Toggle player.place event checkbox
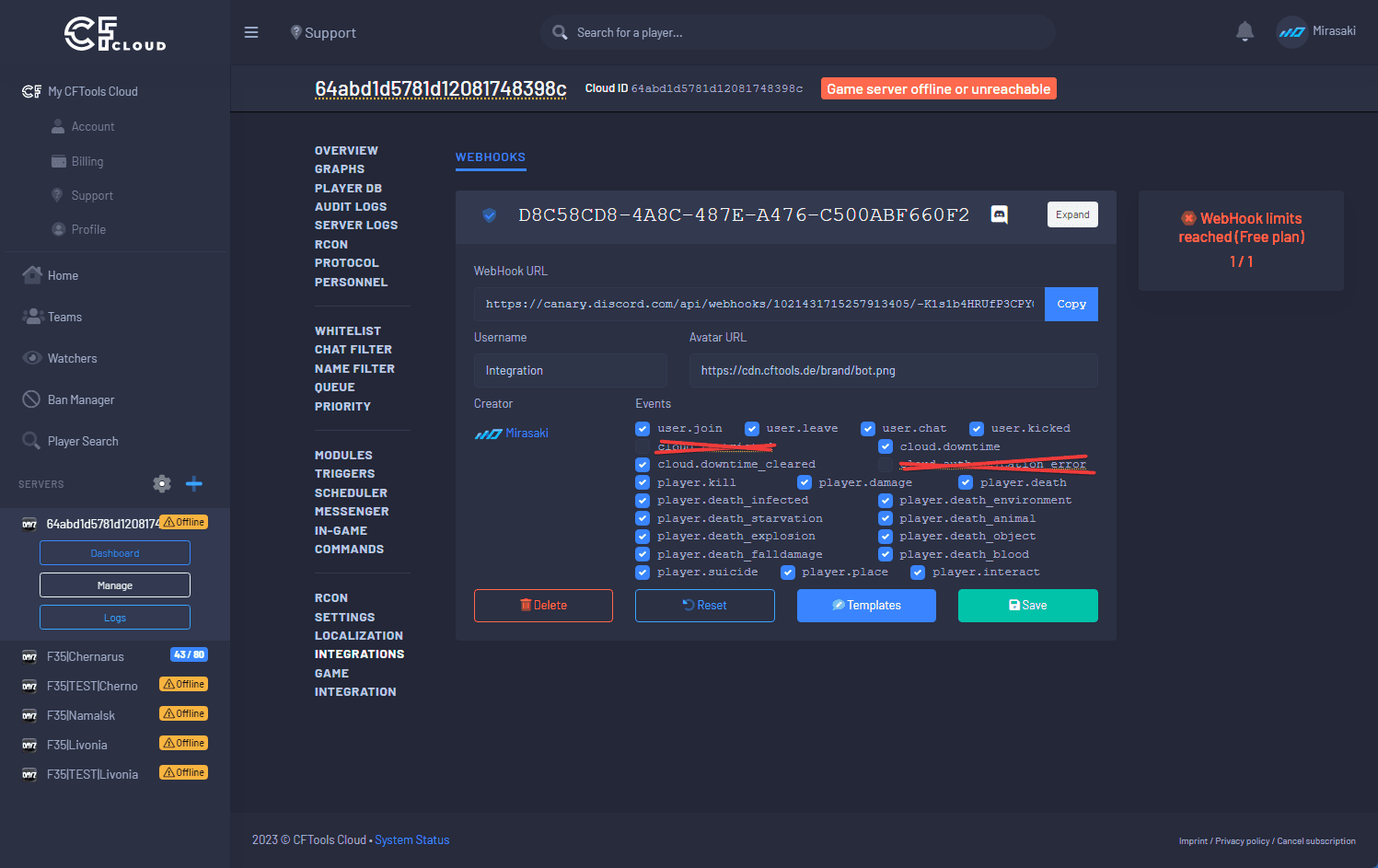The image size is (1378, 868). [788, 573]
